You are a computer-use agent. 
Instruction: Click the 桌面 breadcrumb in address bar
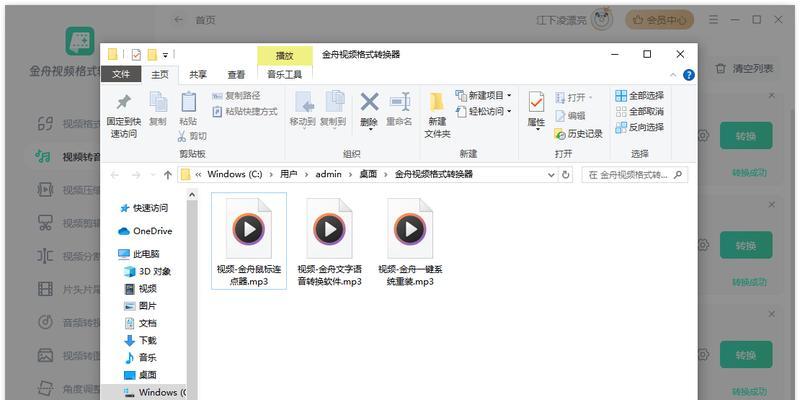pos(368,174)
